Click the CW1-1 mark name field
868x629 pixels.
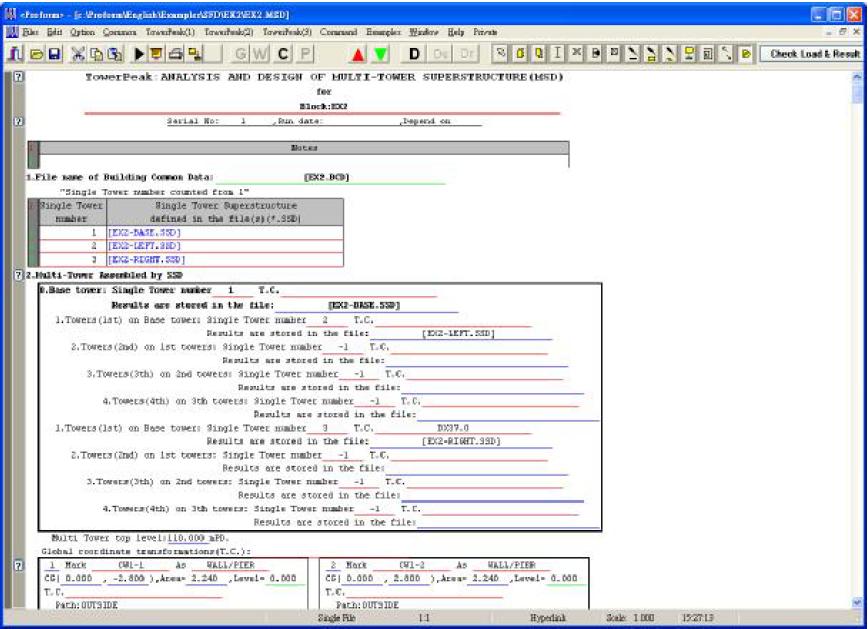[131, 565]
